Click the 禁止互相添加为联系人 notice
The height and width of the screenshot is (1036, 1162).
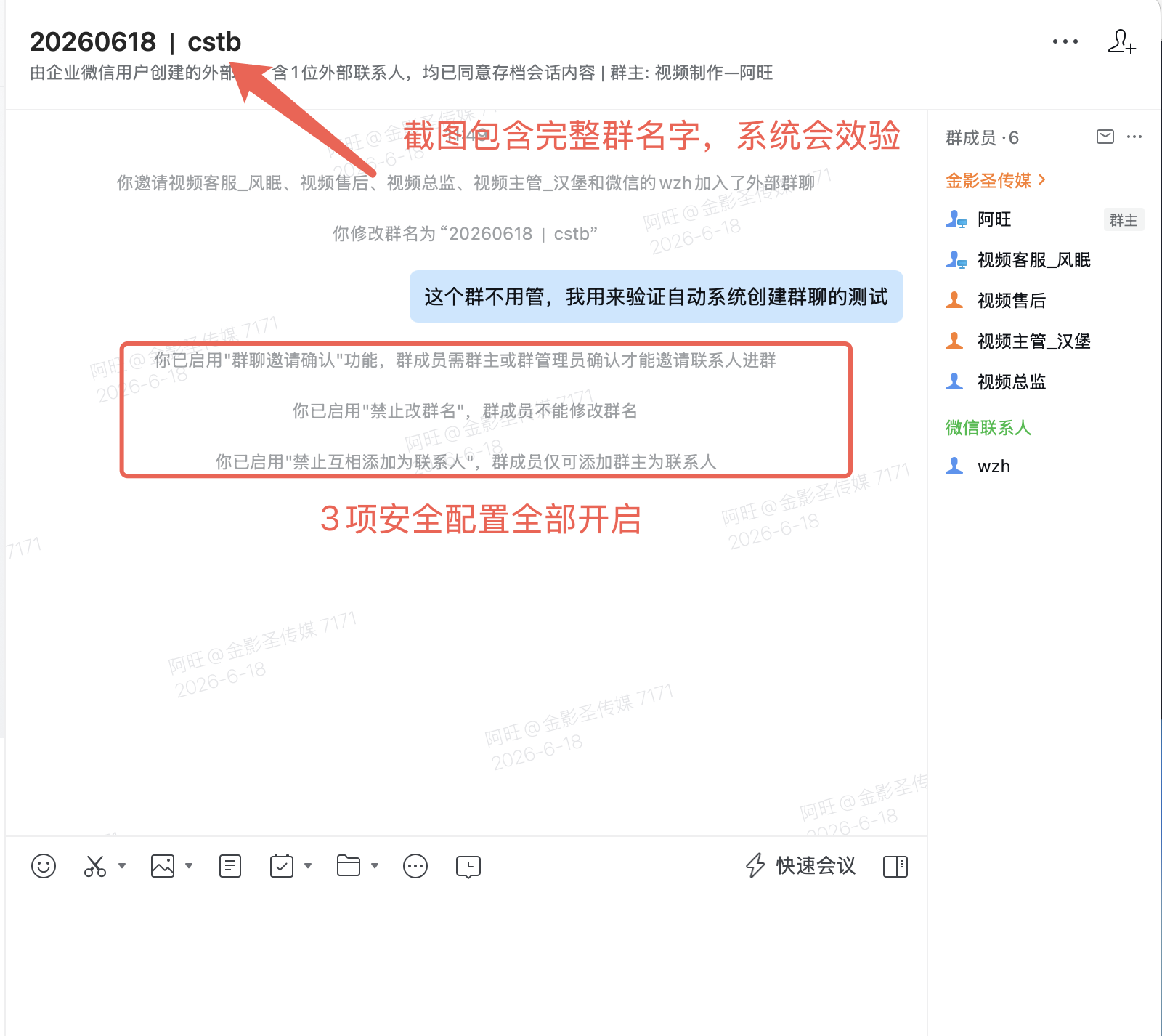pos(466,462)
